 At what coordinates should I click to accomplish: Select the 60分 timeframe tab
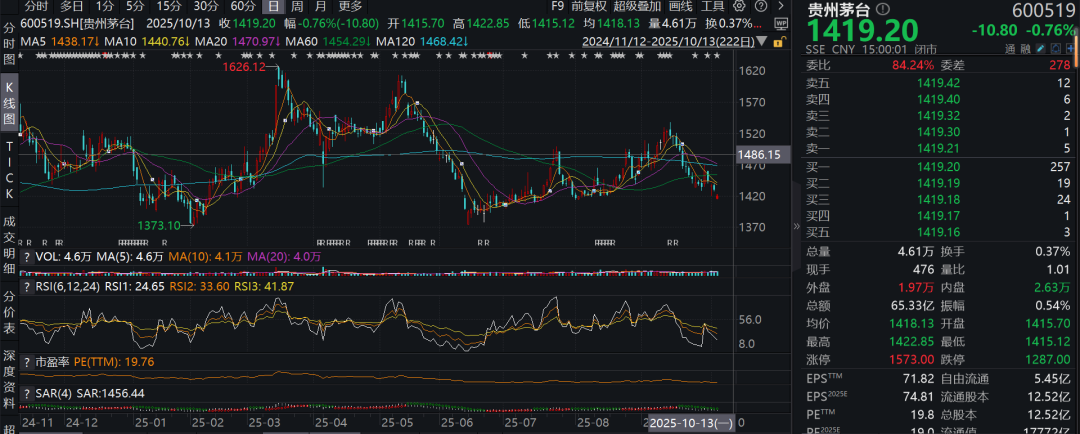(x=241, y=6)
